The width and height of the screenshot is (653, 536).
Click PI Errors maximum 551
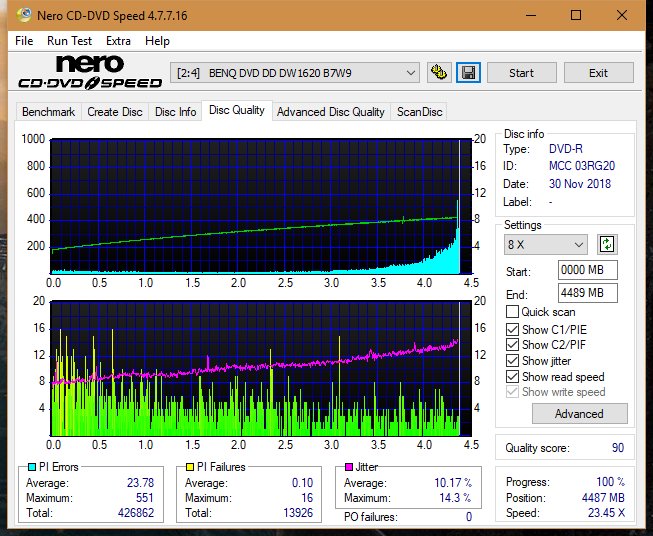[x=145, y=498]
